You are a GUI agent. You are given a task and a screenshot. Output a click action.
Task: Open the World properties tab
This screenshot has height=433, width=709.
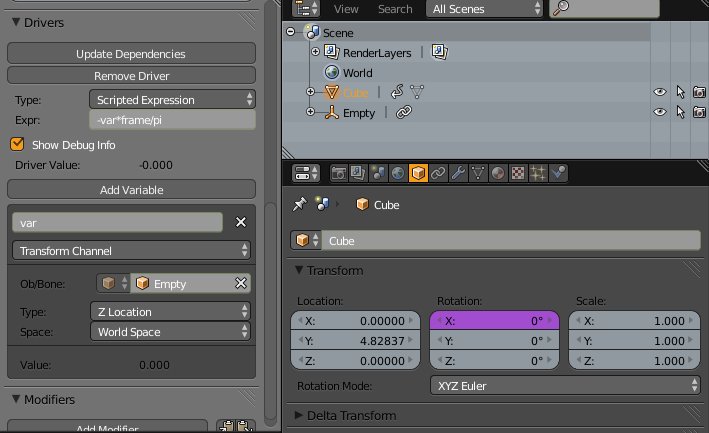tap(398, 173)
